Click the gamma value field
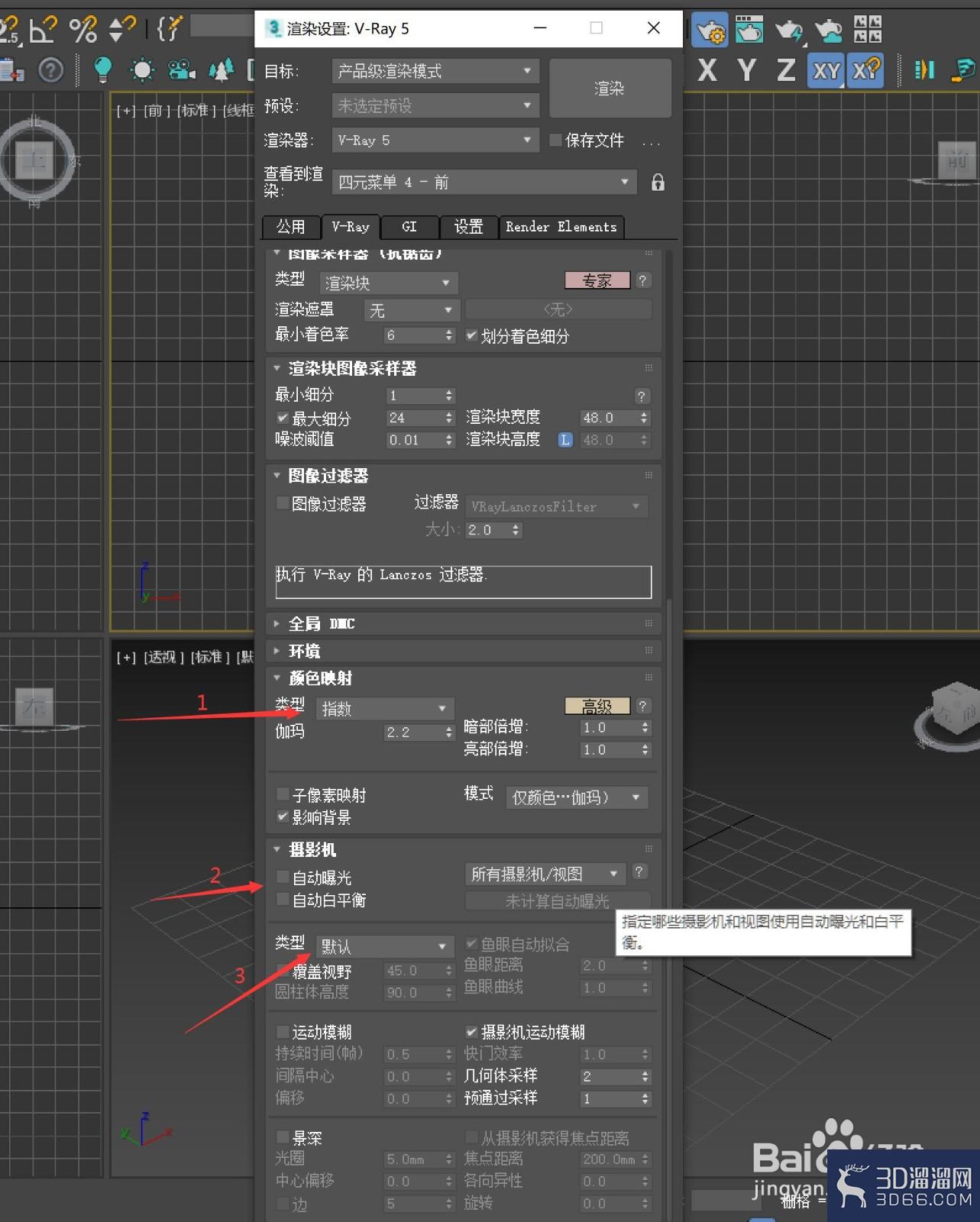 tap(413, 732)
